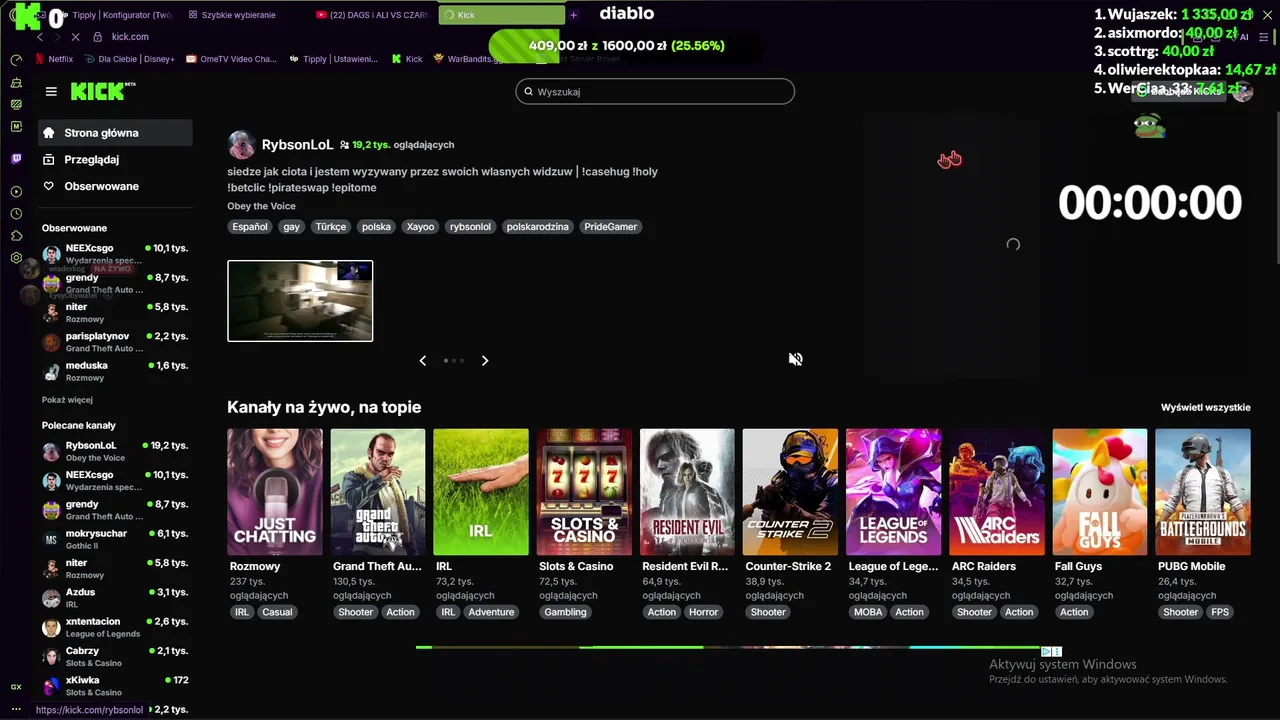Open the Kick hamburger menu

(x=51, y=91)
